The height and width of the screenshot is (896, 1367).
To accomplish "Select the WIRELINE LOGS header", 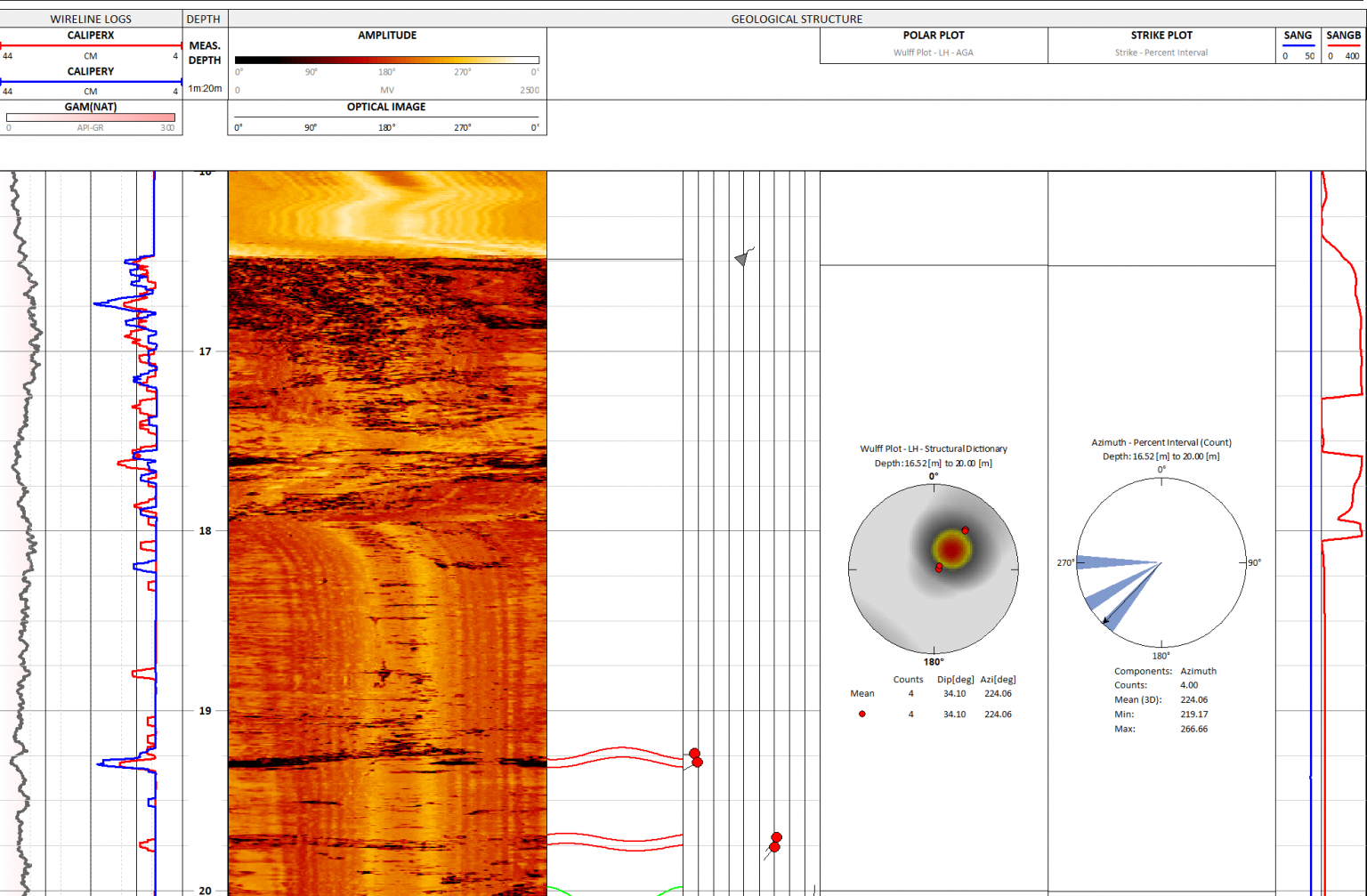I will (x=91, y=18).
